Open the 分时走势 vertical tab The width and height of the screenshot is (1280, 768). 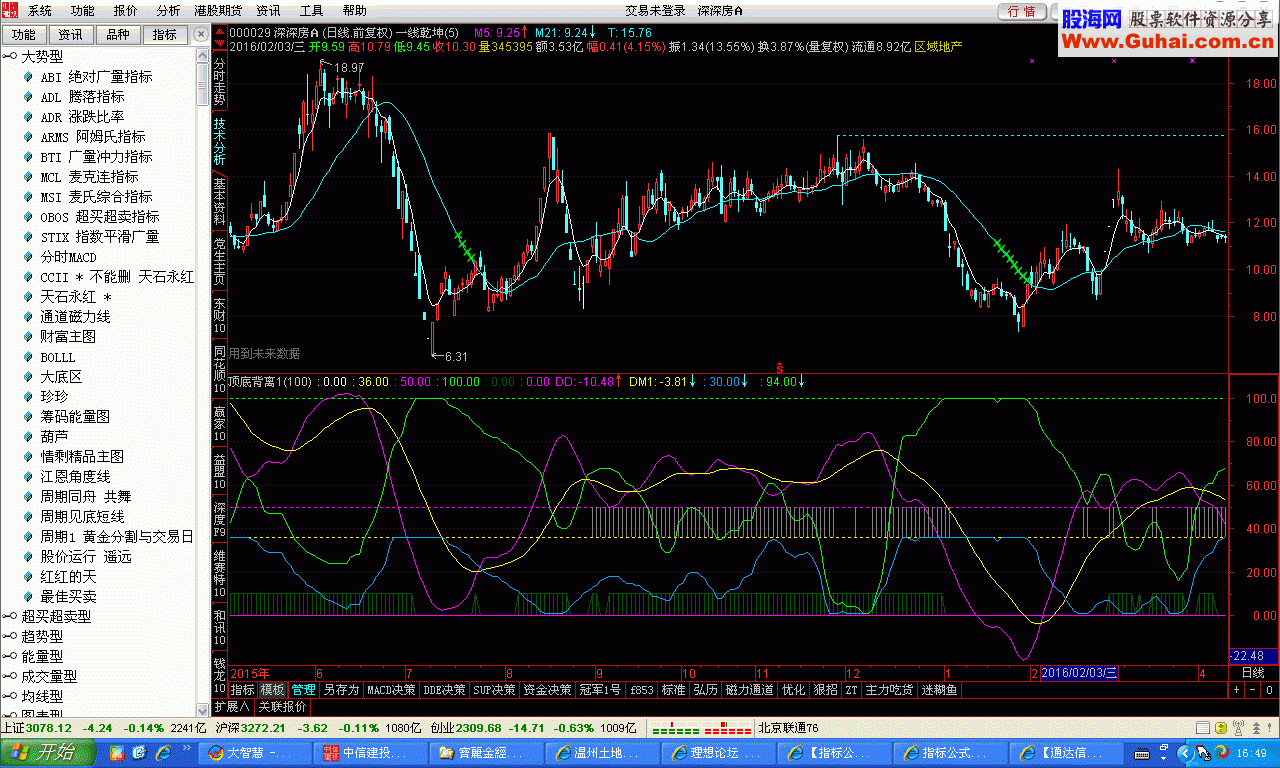click(220, 83)
